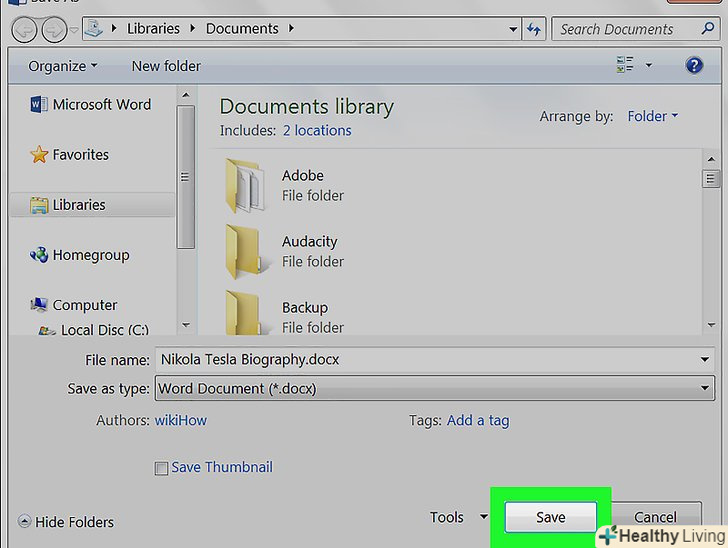Open the File name dropdown arrow

pyautogui.click(x=705, y=359)
